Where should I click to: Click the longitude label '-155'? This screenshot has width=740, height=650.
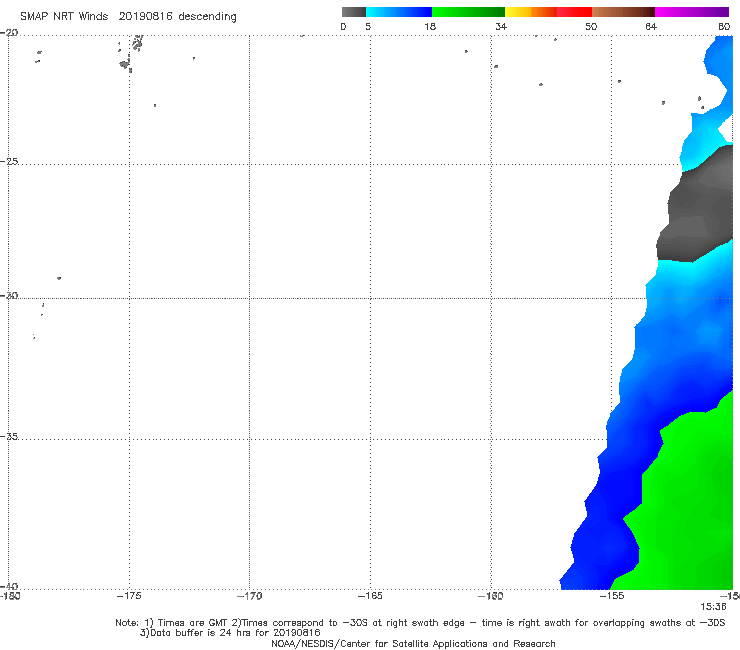[612, 596]
